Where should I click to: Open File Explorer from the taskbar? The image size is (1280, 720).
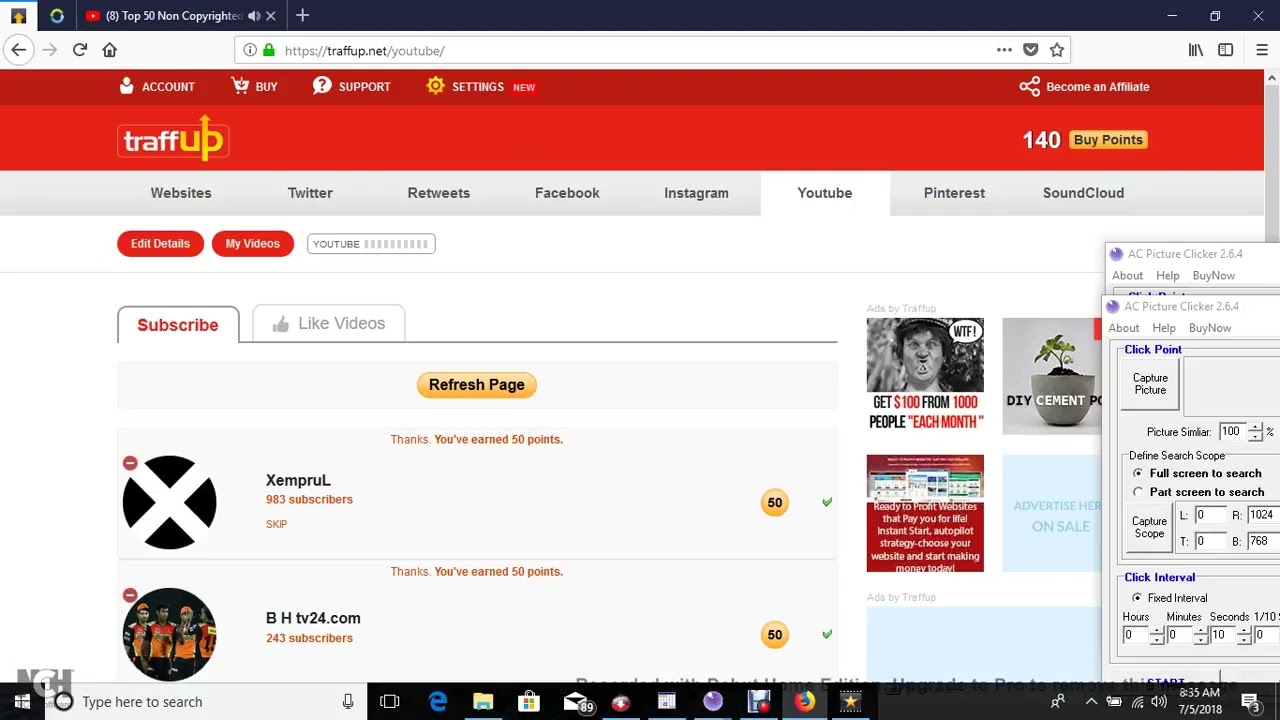pyautogui.click(x=483, y=702)
